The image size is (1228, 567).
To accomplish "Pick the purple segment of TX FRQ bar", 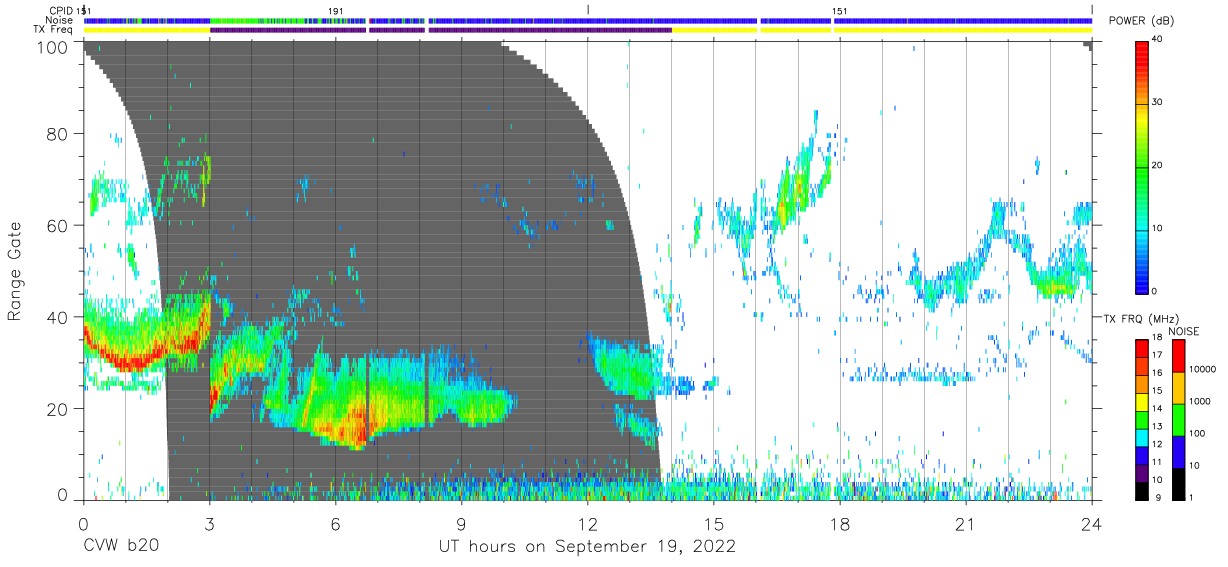I will (1142, 472).
